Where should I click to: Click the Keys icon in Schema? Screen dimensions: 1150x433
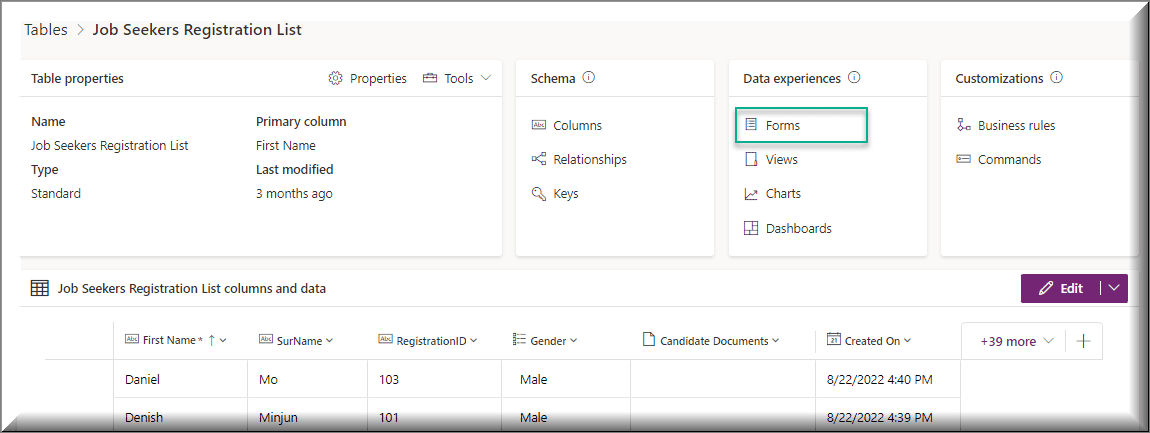(x=539, y=194)
